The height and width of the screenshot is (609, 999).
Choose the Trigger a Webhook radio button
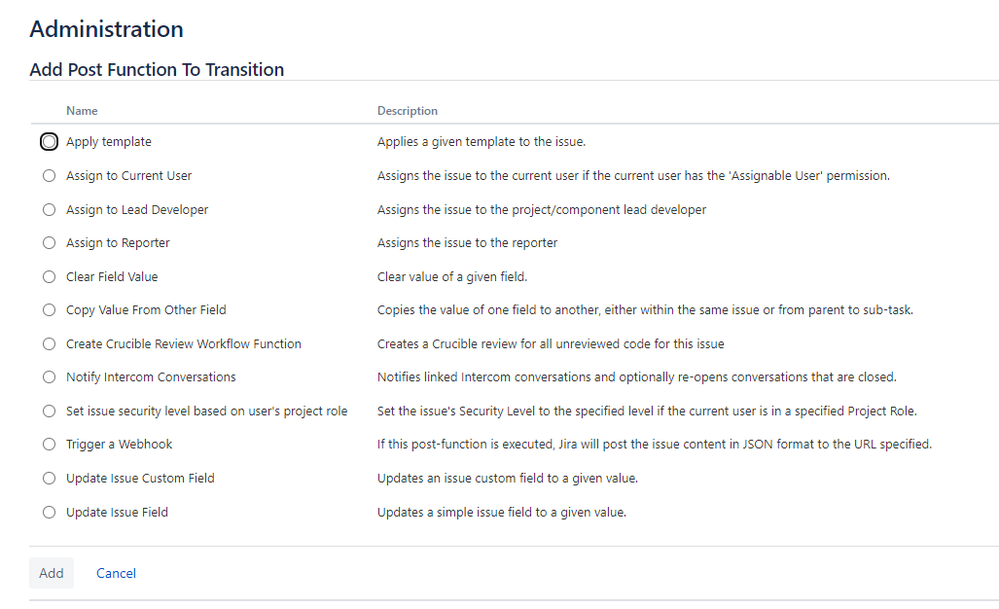49,444
